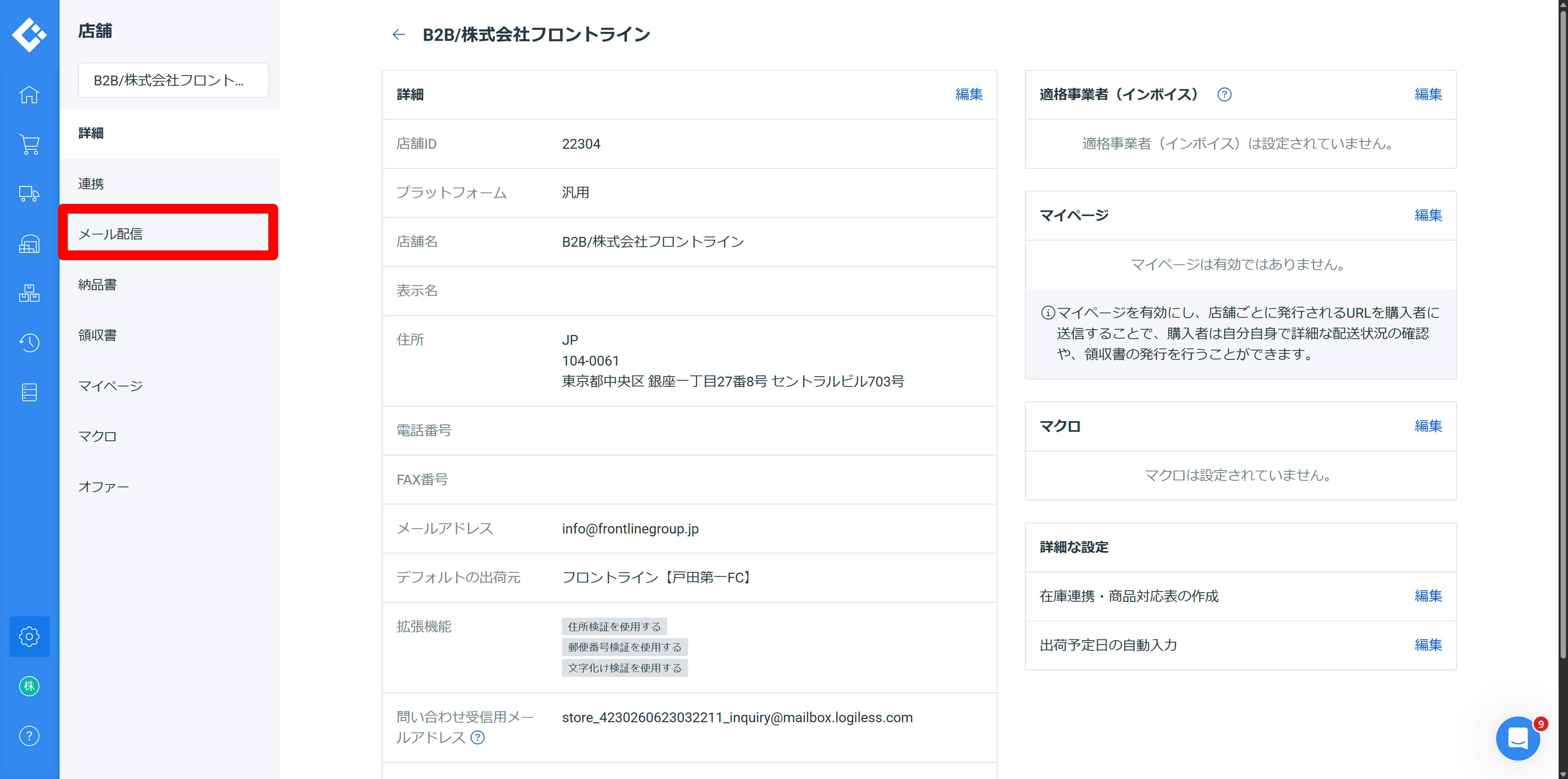Edit 在庫連携・商品対応表の作成 setting
The image size is (1568, 779).
(1428, 596)
